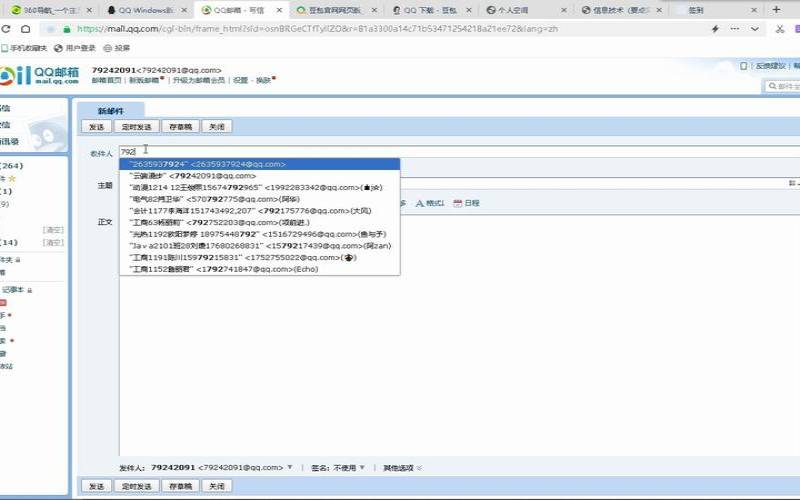This screenshot has height=500, width=800.
Task: Click the recipient field containing 792
Action: (x=459, y=152)
